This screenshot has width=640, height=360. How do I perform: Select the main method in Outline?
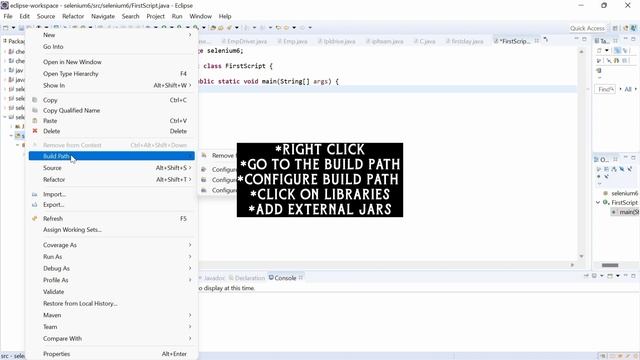[625, 212]
